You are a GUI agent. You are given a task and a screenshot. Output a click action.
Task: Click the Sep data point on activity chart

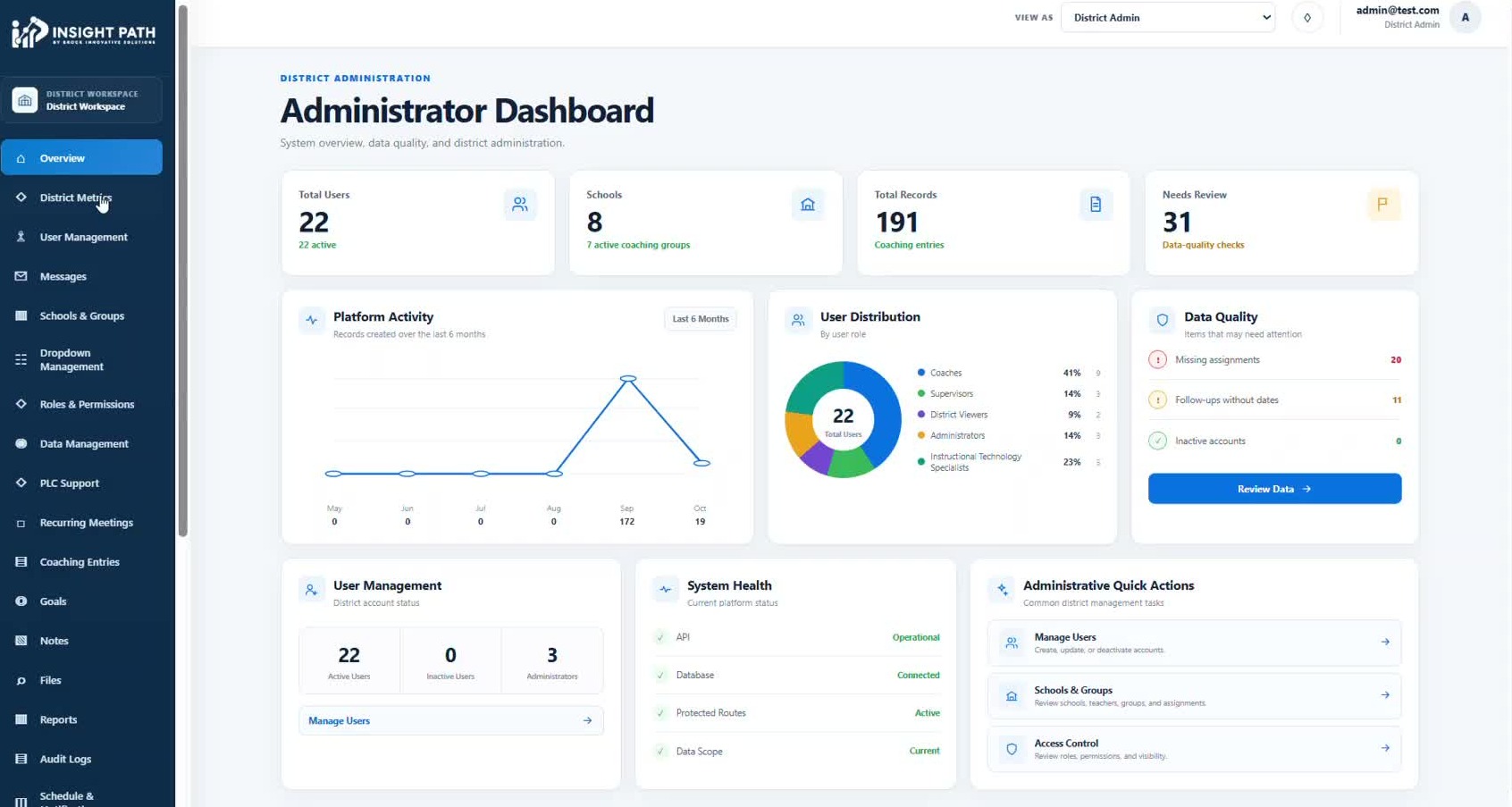(628, 379)
